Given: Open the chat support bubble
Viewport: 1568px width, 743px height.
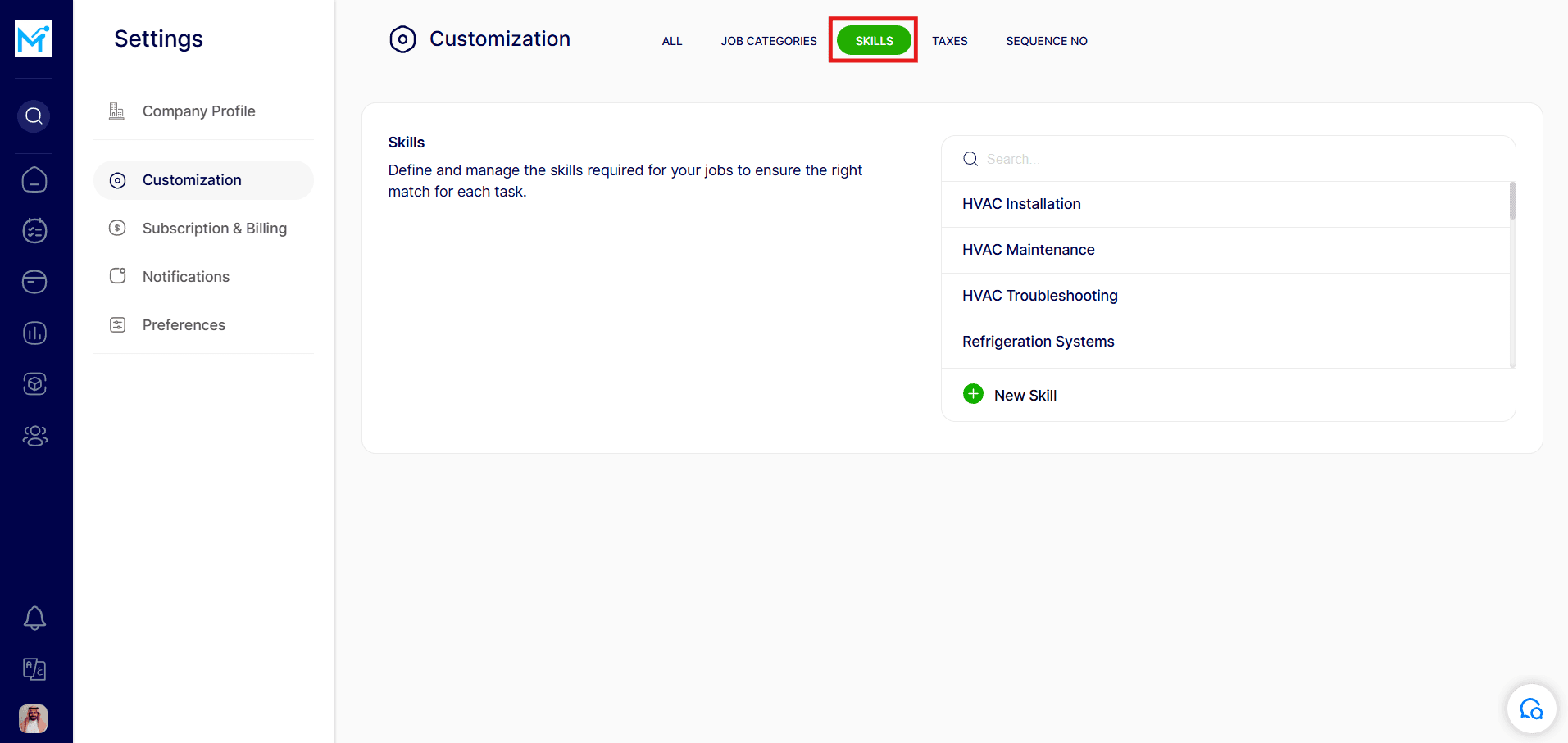Looking at the screenshot, I should coord(1530,709).
